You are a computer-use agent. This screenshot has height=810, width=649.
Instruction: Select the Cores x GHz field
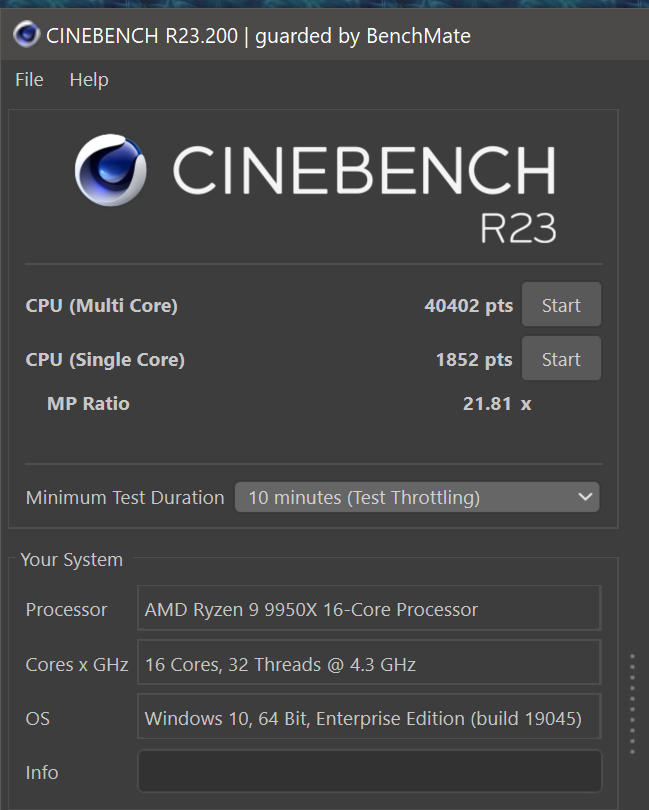368,664
